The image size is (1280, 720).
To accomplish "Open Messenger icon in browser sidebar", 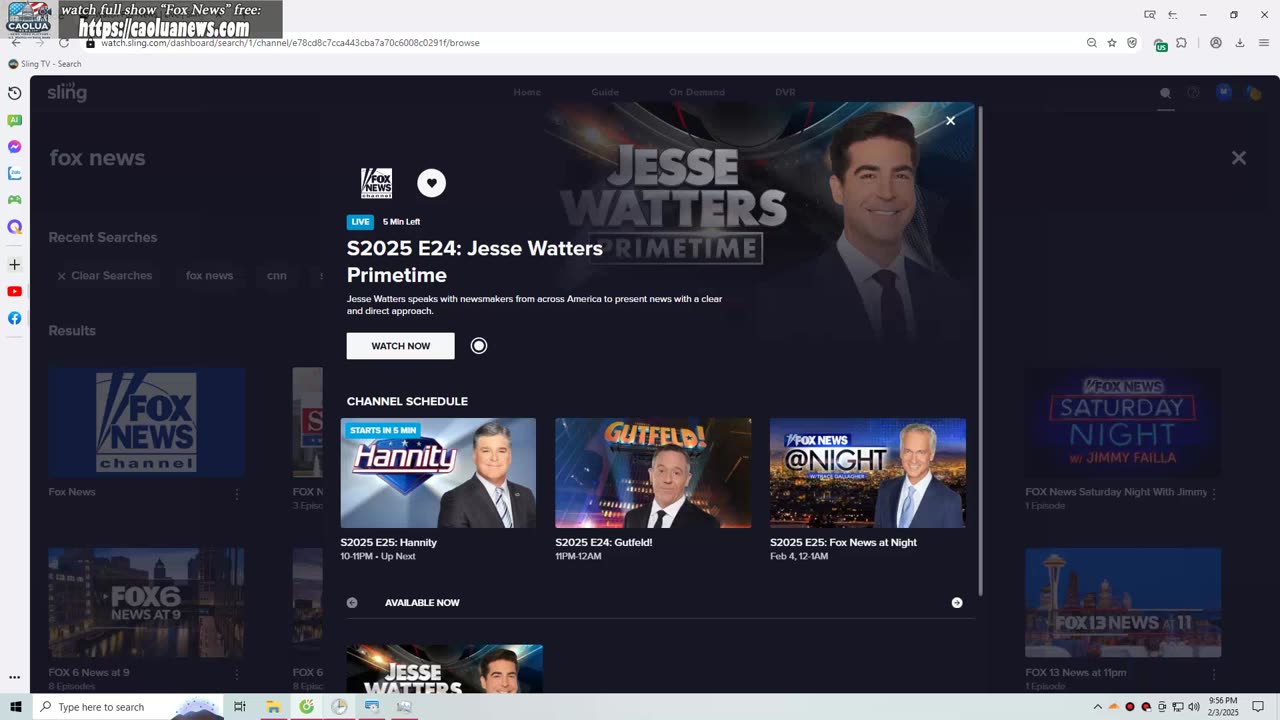I will click(x=14, y=147).
